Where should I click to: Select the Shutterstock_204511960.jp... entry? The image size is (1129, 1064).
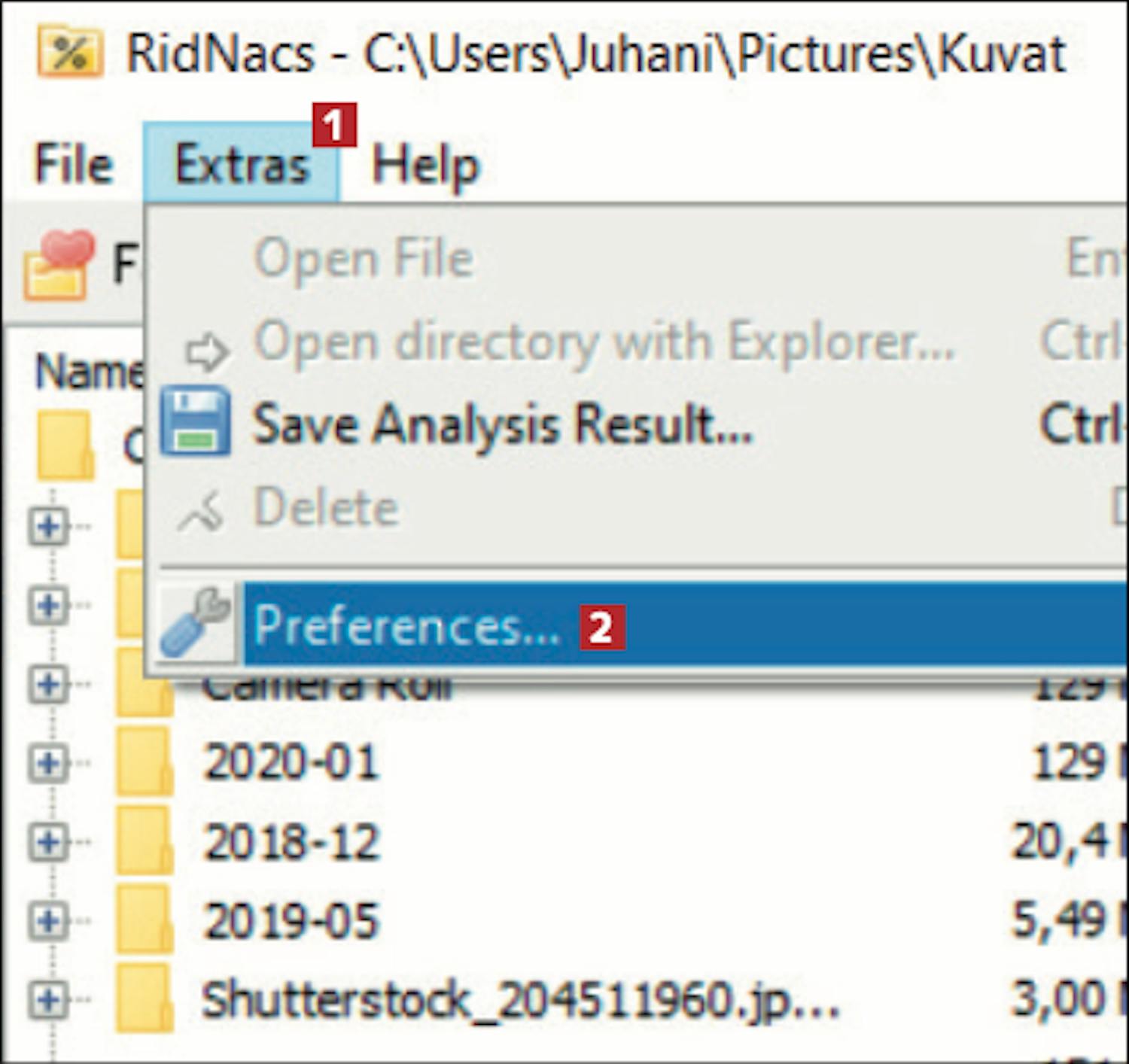click(519, 1000)
